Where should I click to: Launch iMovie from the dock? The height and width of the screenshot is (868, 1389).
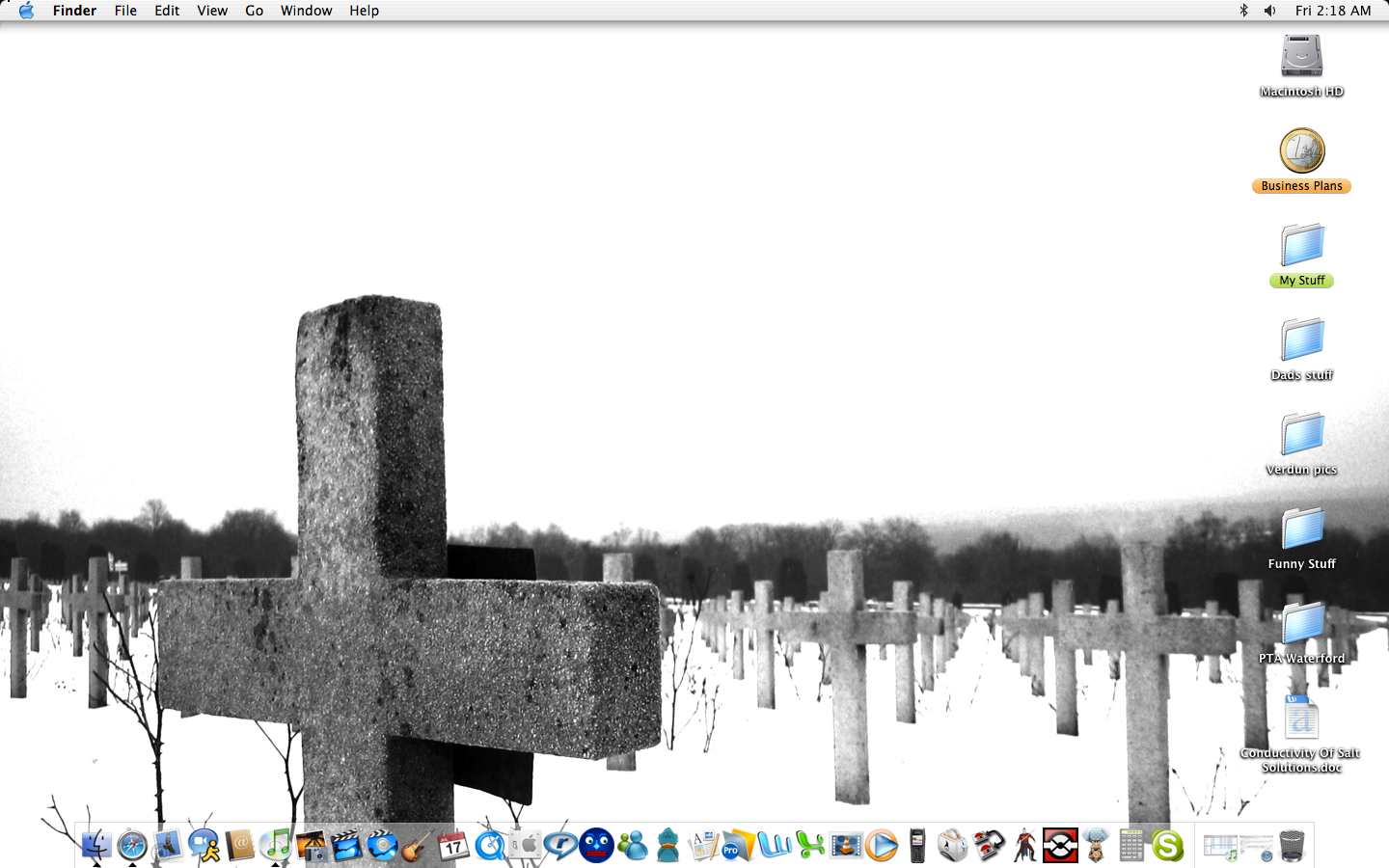tap(346, 846)
